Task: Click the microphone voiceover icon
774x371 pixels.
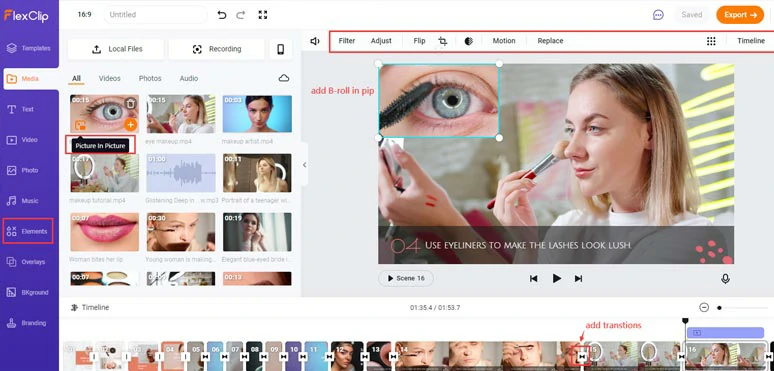Action: [x=725, y=279]
